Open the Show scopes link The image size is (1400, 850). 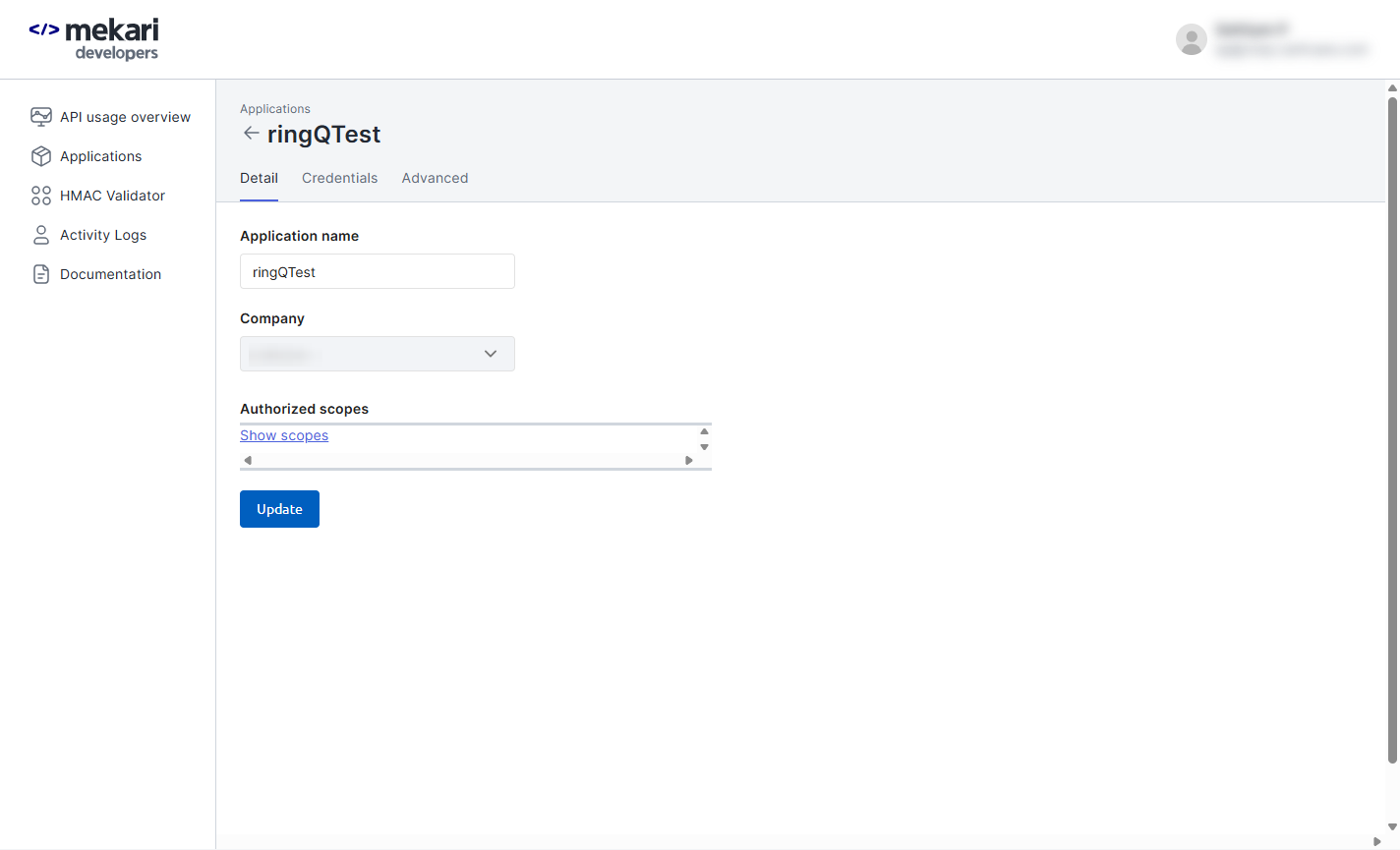tap(284, 435)
